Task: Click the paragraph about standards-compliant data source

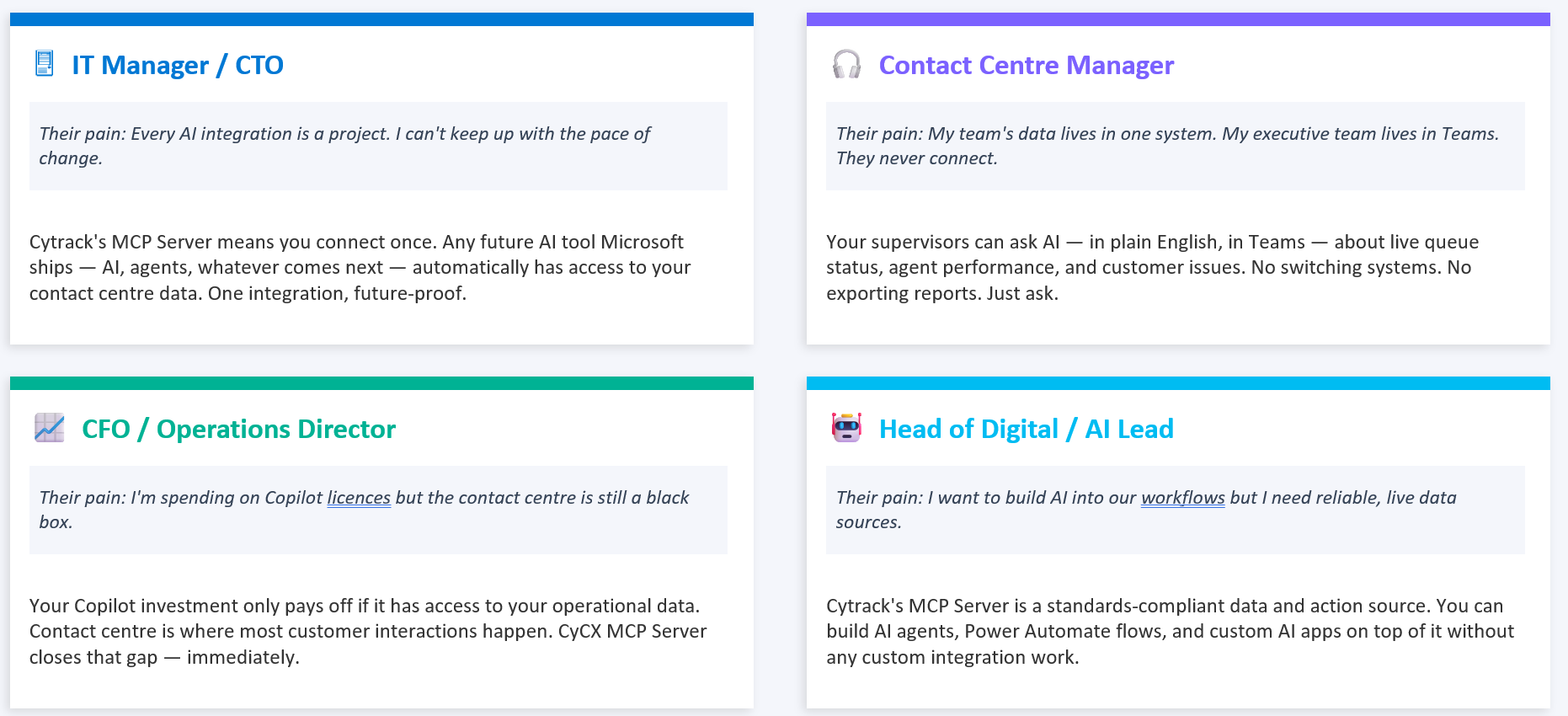Action: (x=1170, y=631)
